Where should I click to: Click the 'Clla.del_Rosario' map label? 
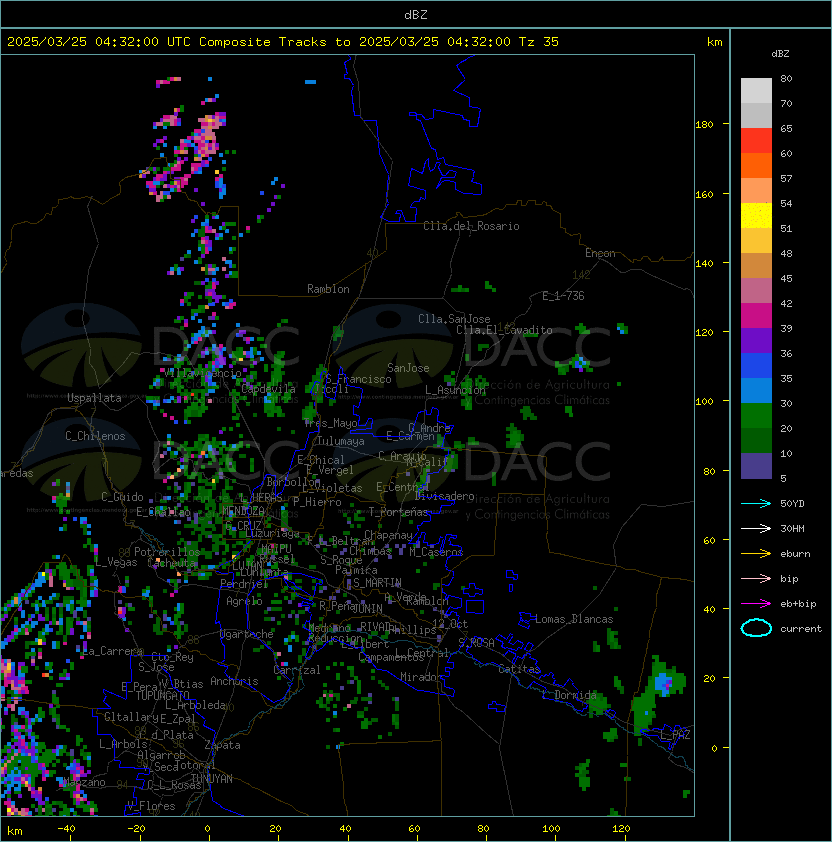(471, 226)
